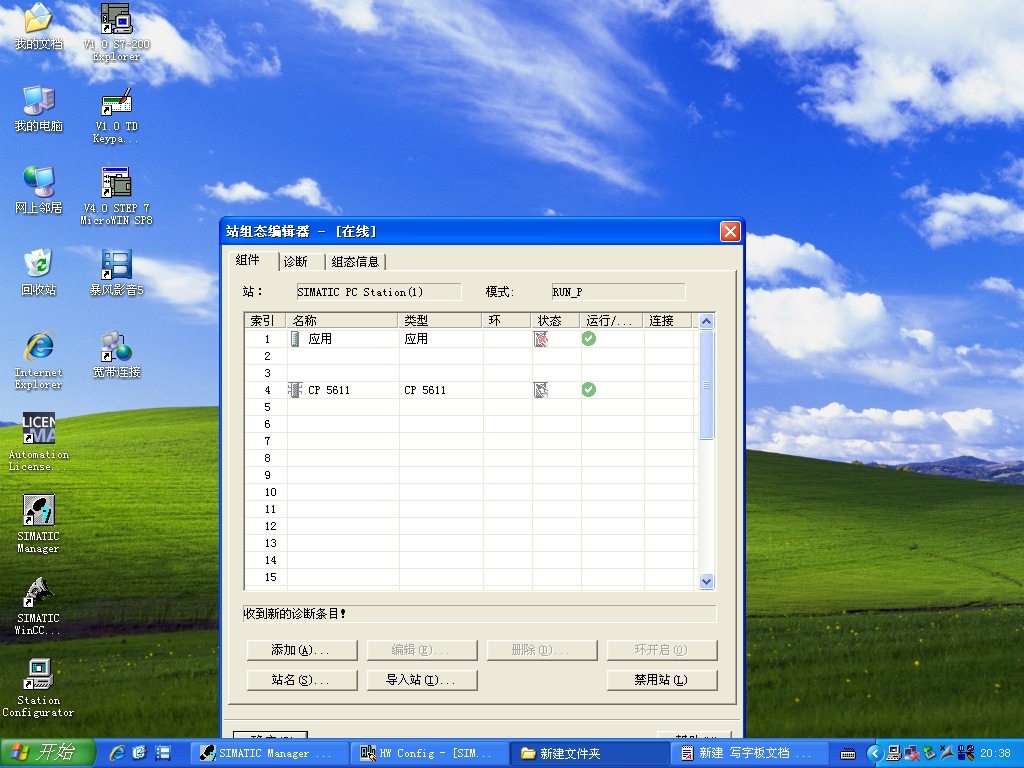Click the 运行/... column header
This screenshot has width=1024, height=768.
point(611,321)
